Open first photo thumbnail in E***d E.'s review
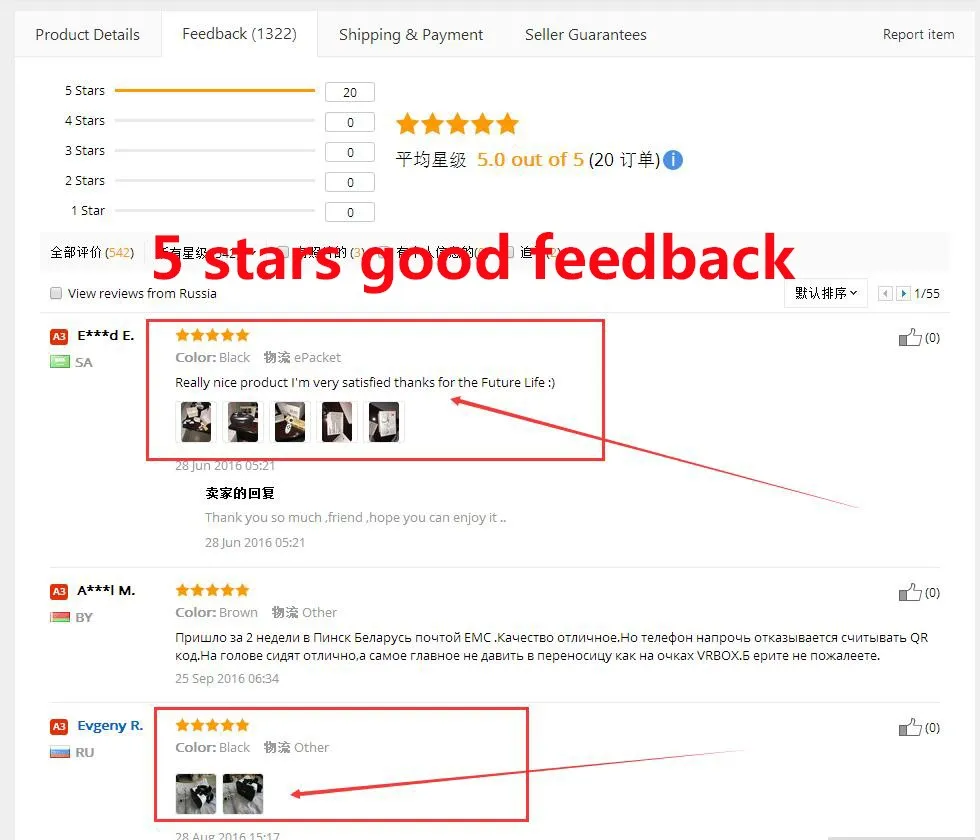 (196, 422)
